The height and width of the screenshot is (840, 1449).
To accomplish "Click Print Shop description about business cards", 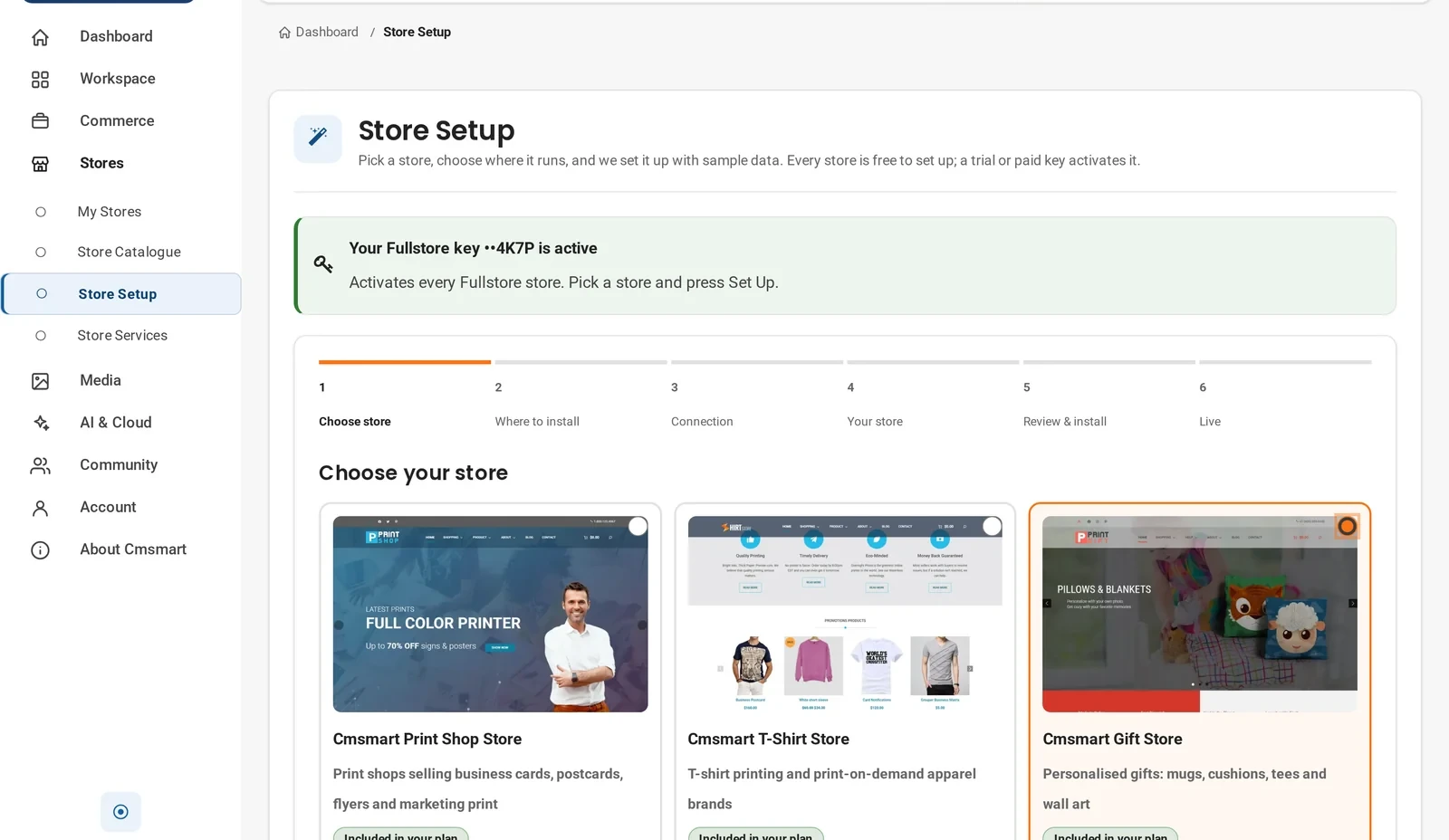I will pyautogui.click(x=478, y=789).
